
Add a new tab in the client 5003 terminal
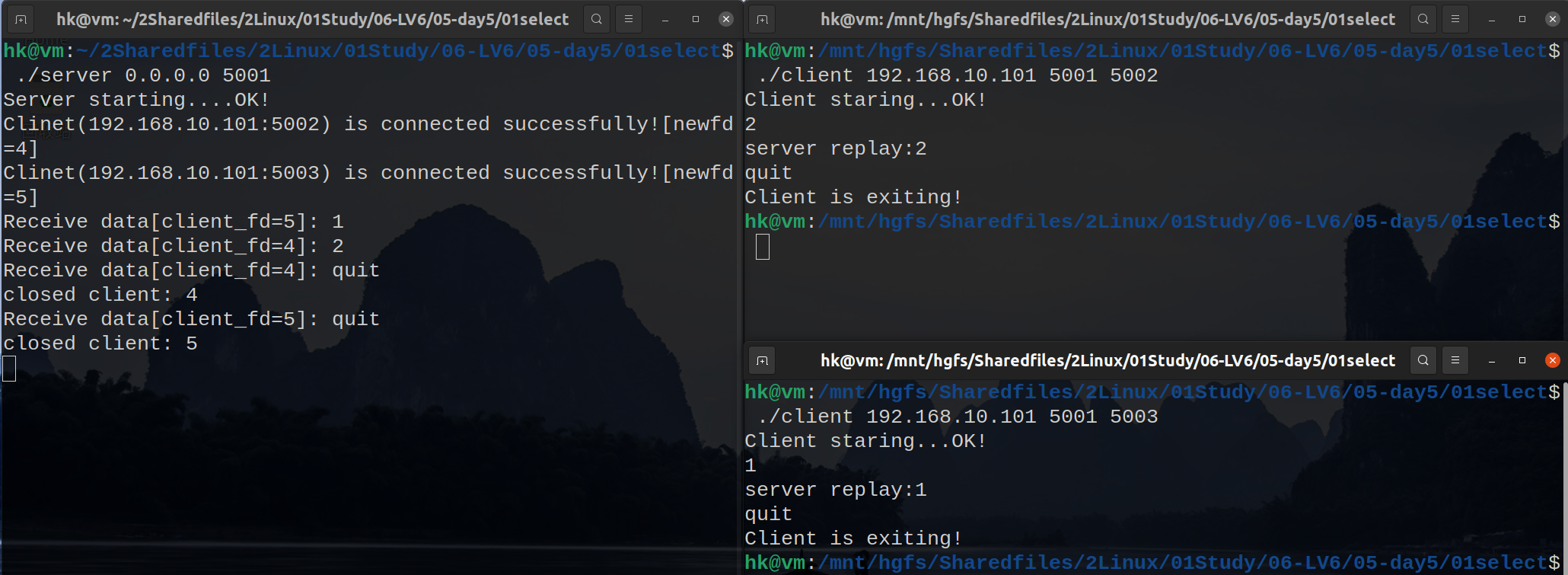tap(762, 360)
